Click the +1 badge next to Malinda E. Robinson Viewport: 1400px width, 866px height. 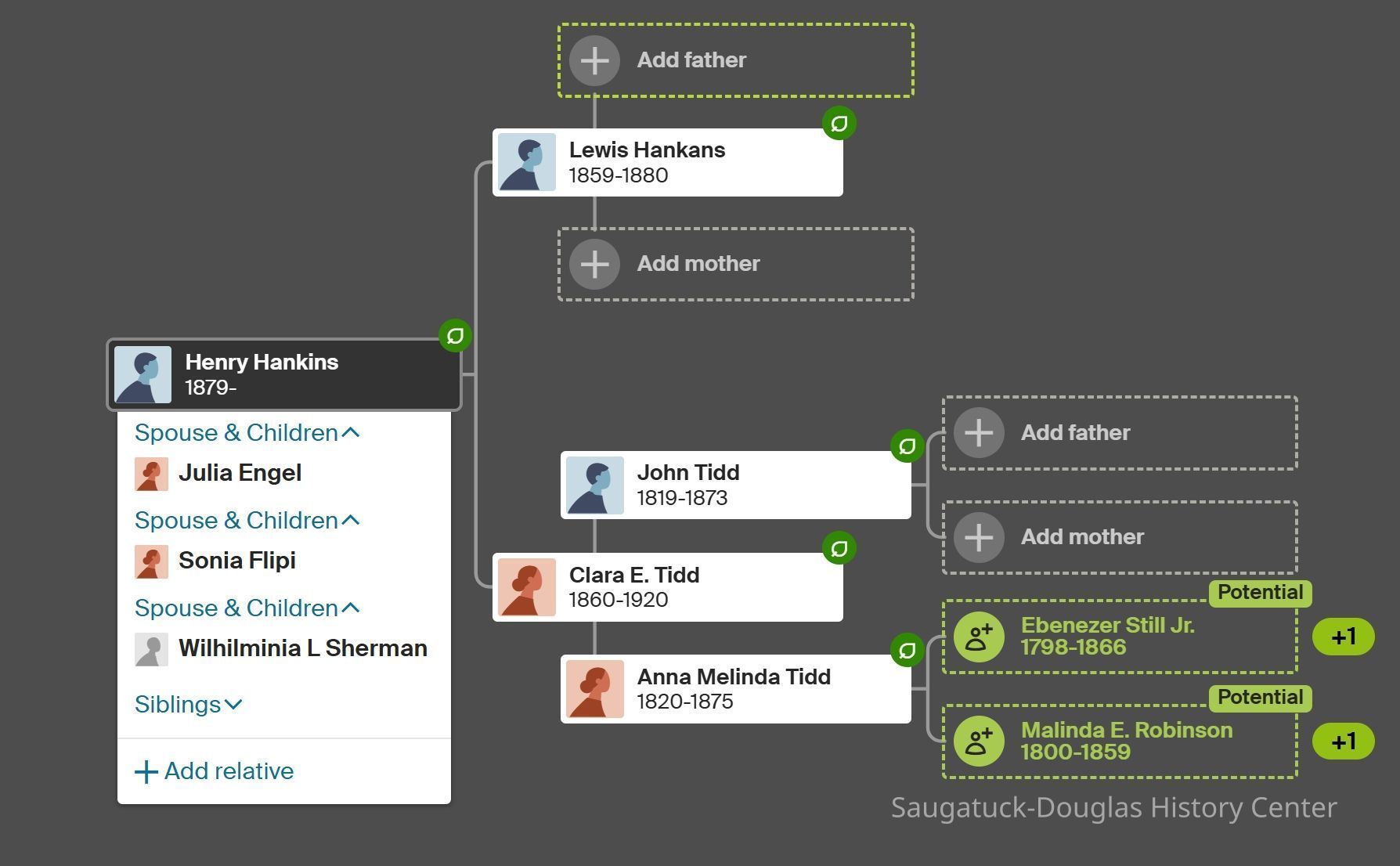tap(1343, 742)
